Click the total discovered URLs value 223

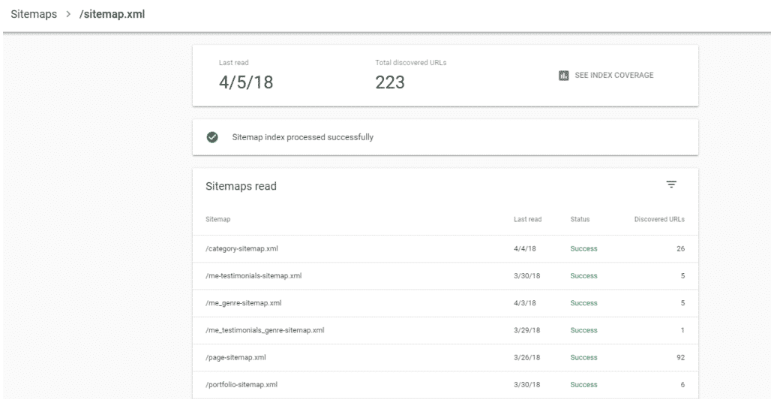tap(390, 82)
